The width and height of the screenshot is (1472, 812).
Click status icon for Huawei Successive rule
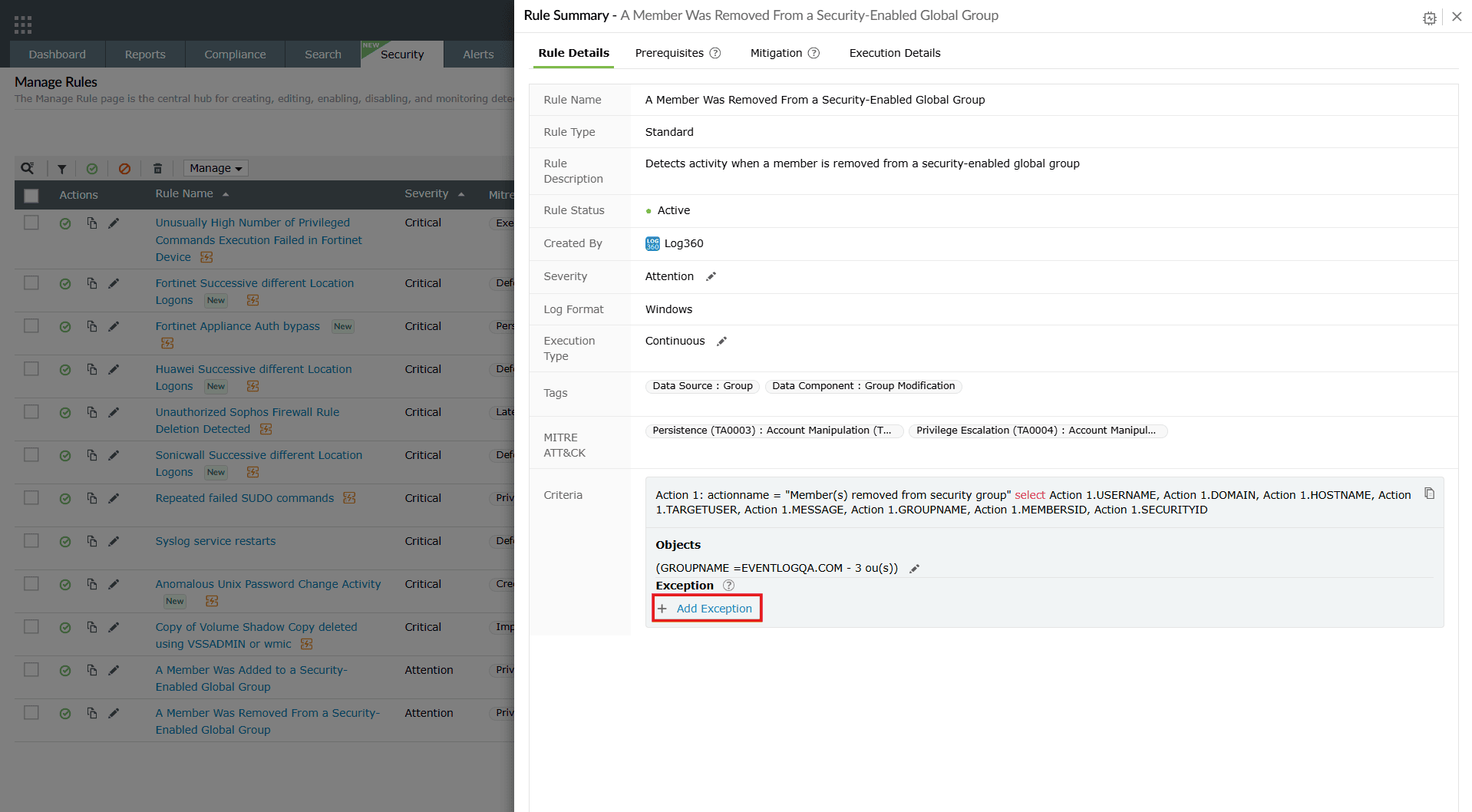click(x=65, y=370)
